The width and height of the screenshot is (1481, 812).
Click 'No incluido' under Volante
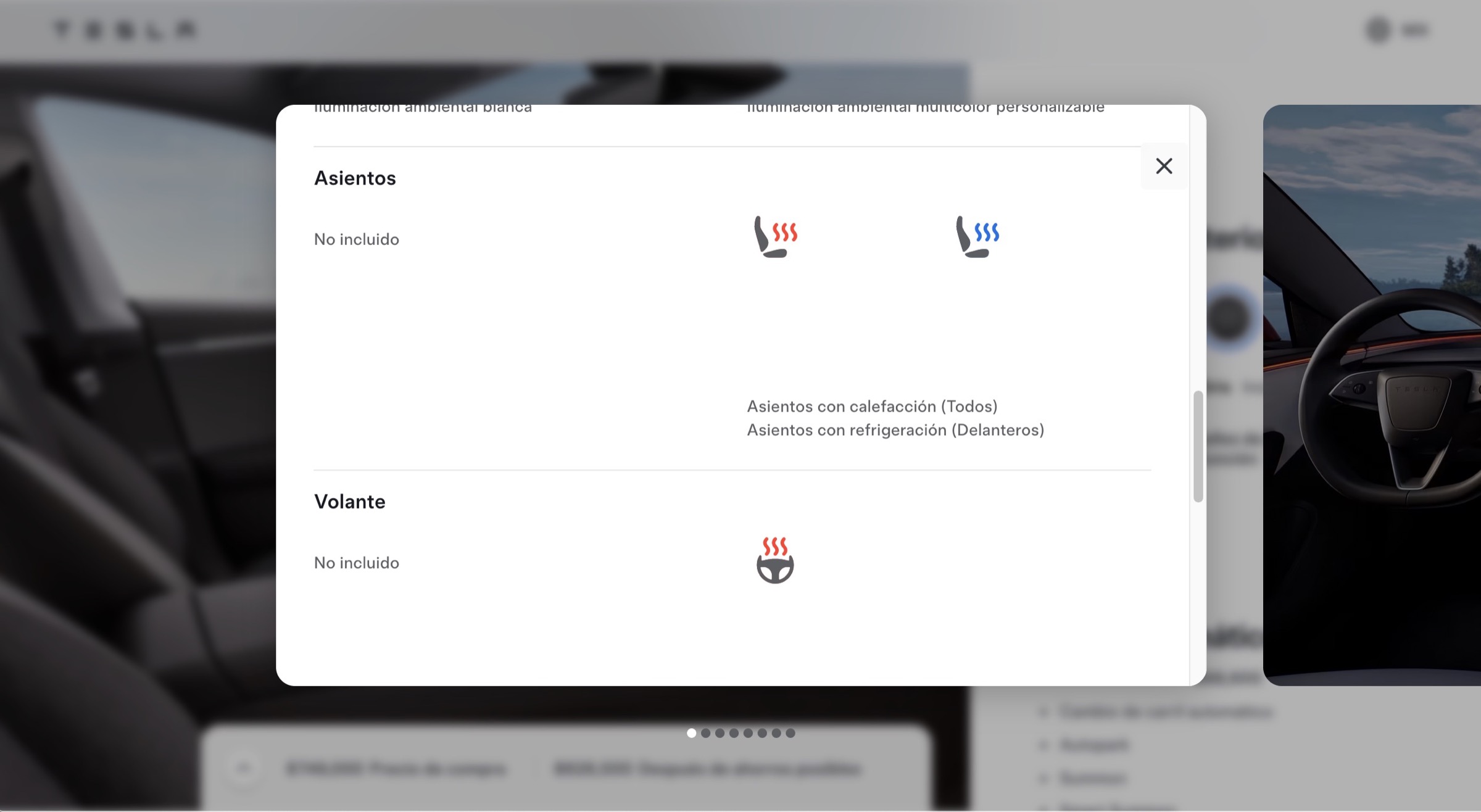(357, 563)
